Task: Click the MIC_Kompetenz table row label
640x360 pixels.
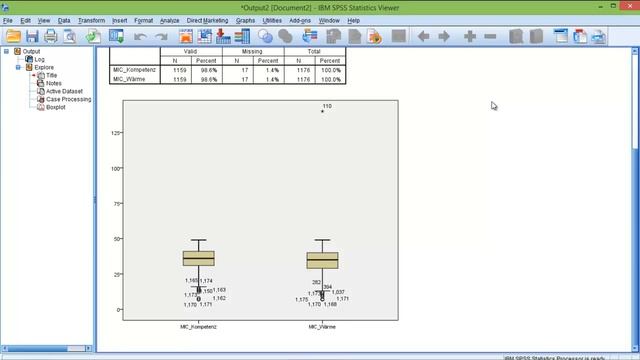Action: [134, 70]
